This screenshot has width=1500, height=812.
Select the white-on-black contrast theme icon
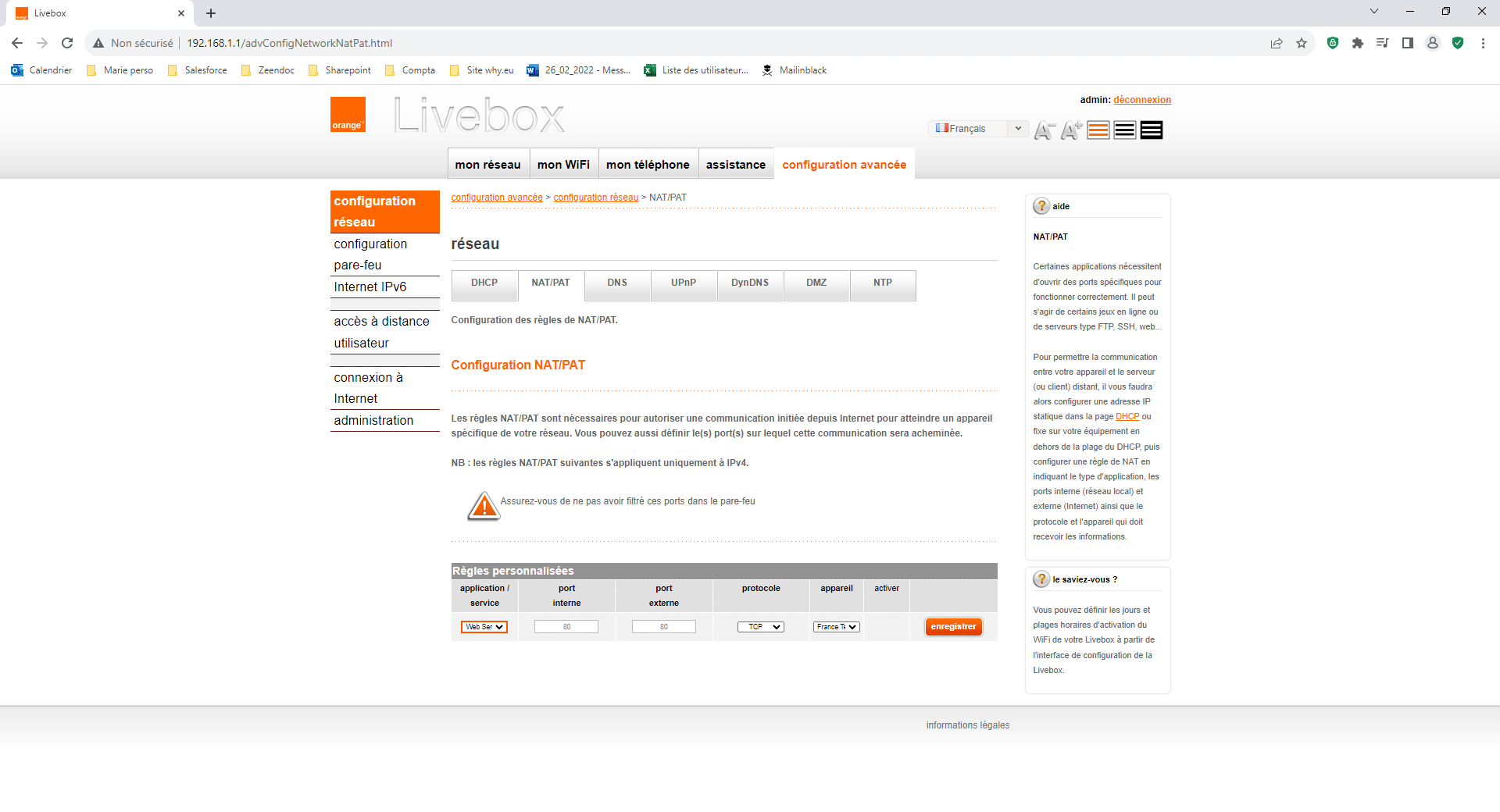click(x=1152, y=130)
